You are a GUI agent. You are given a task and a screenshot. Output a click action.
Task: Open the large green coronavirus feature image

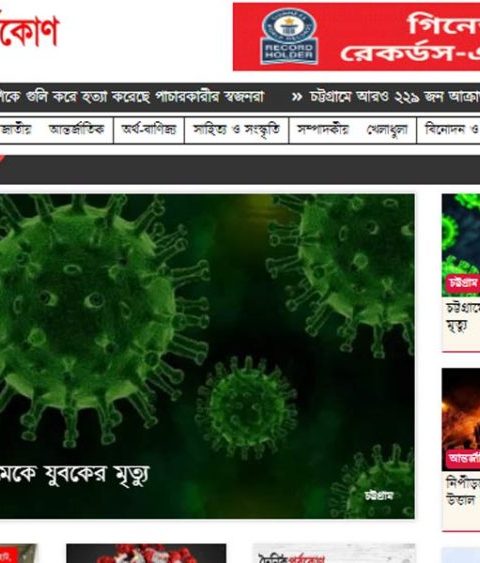pos(207,356)
